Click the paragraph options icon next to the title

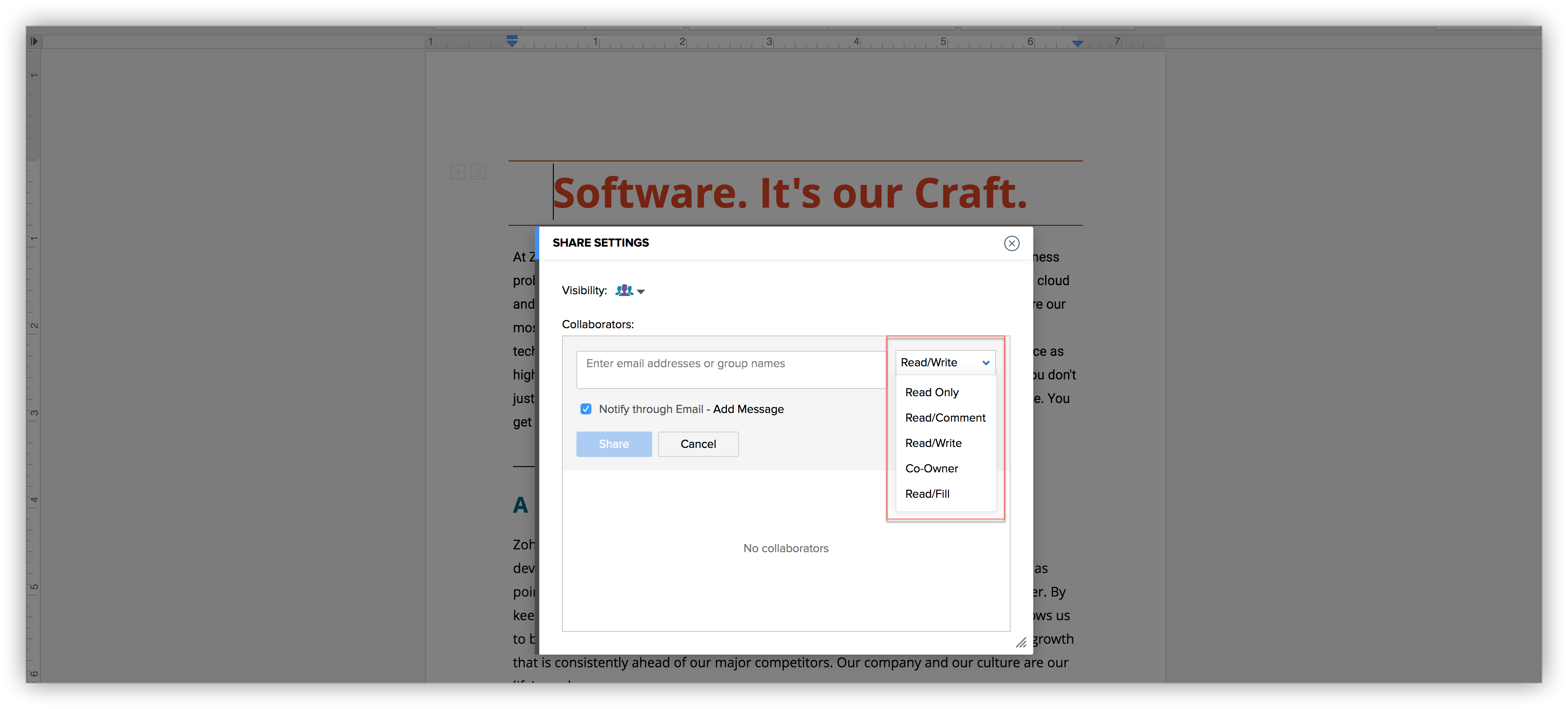[479, 172]
